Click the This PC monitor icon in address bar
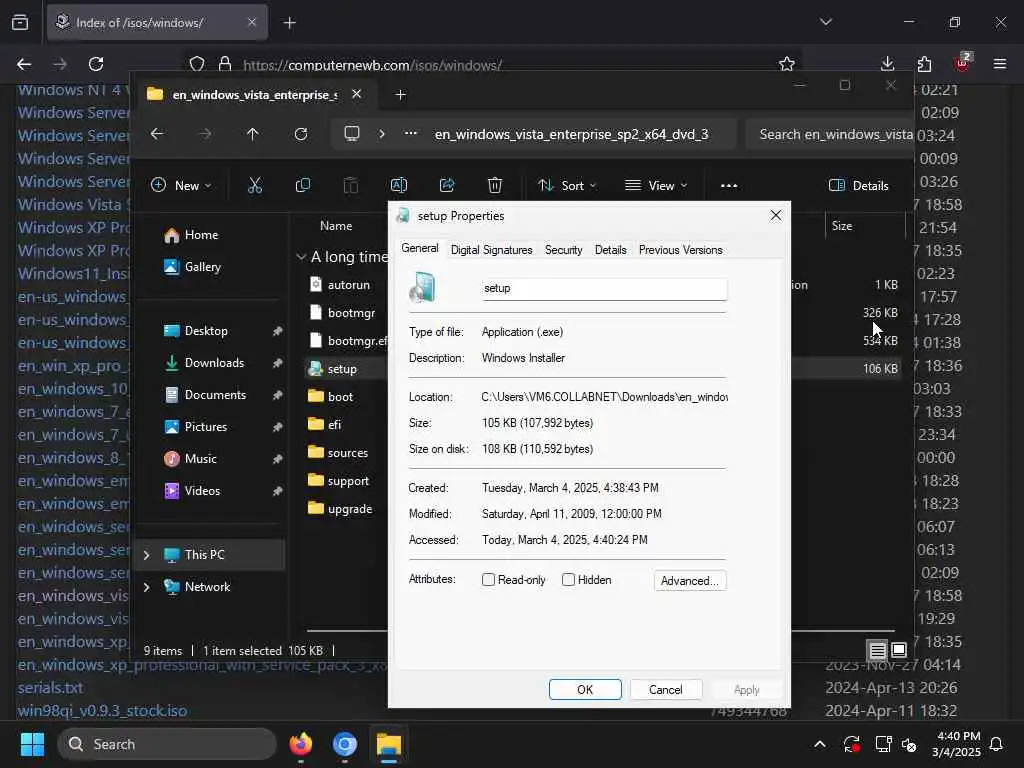 352,134
